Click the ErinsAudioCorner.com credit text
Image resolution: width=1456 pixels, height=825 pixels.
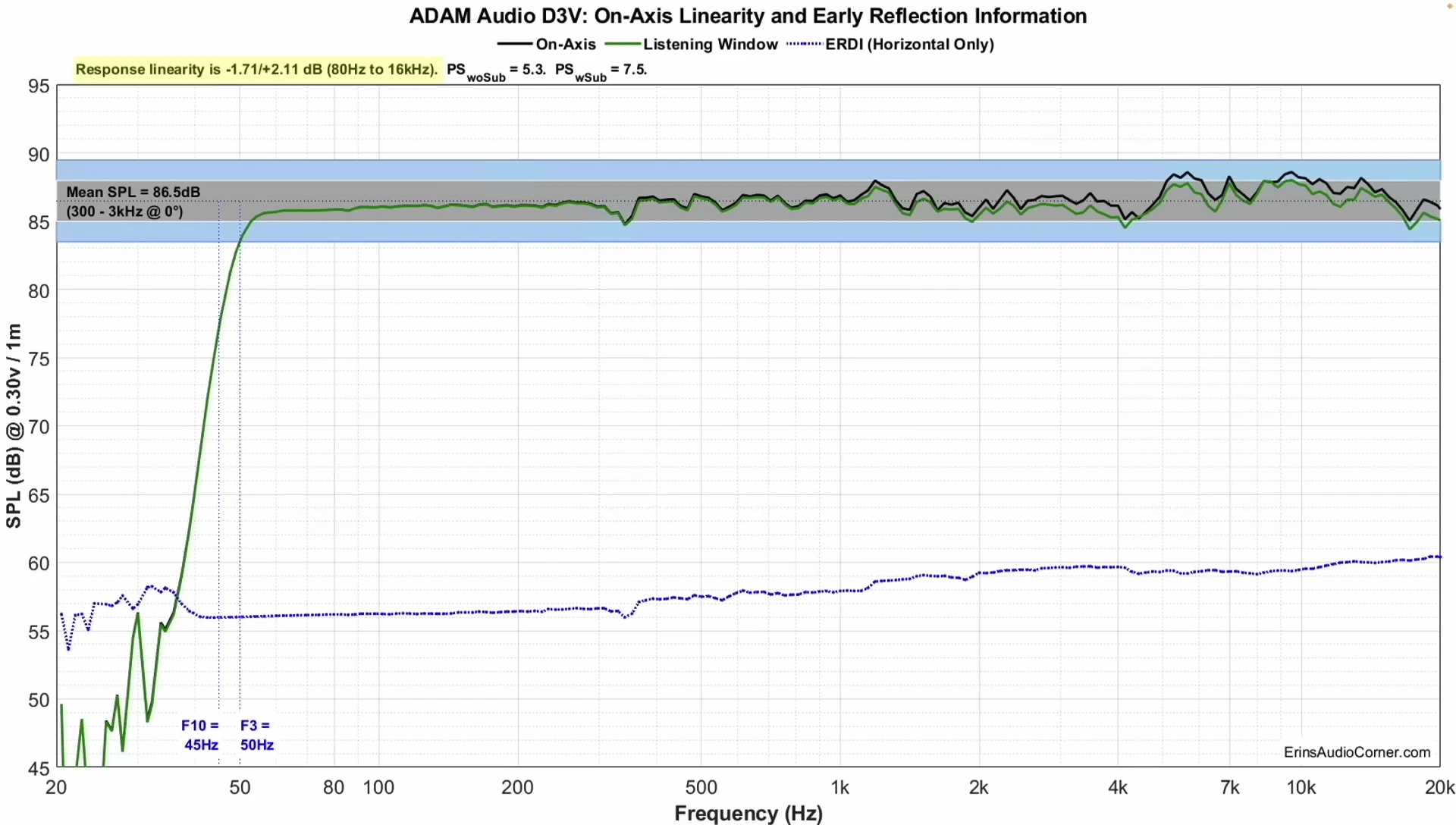coord(1357,752)
